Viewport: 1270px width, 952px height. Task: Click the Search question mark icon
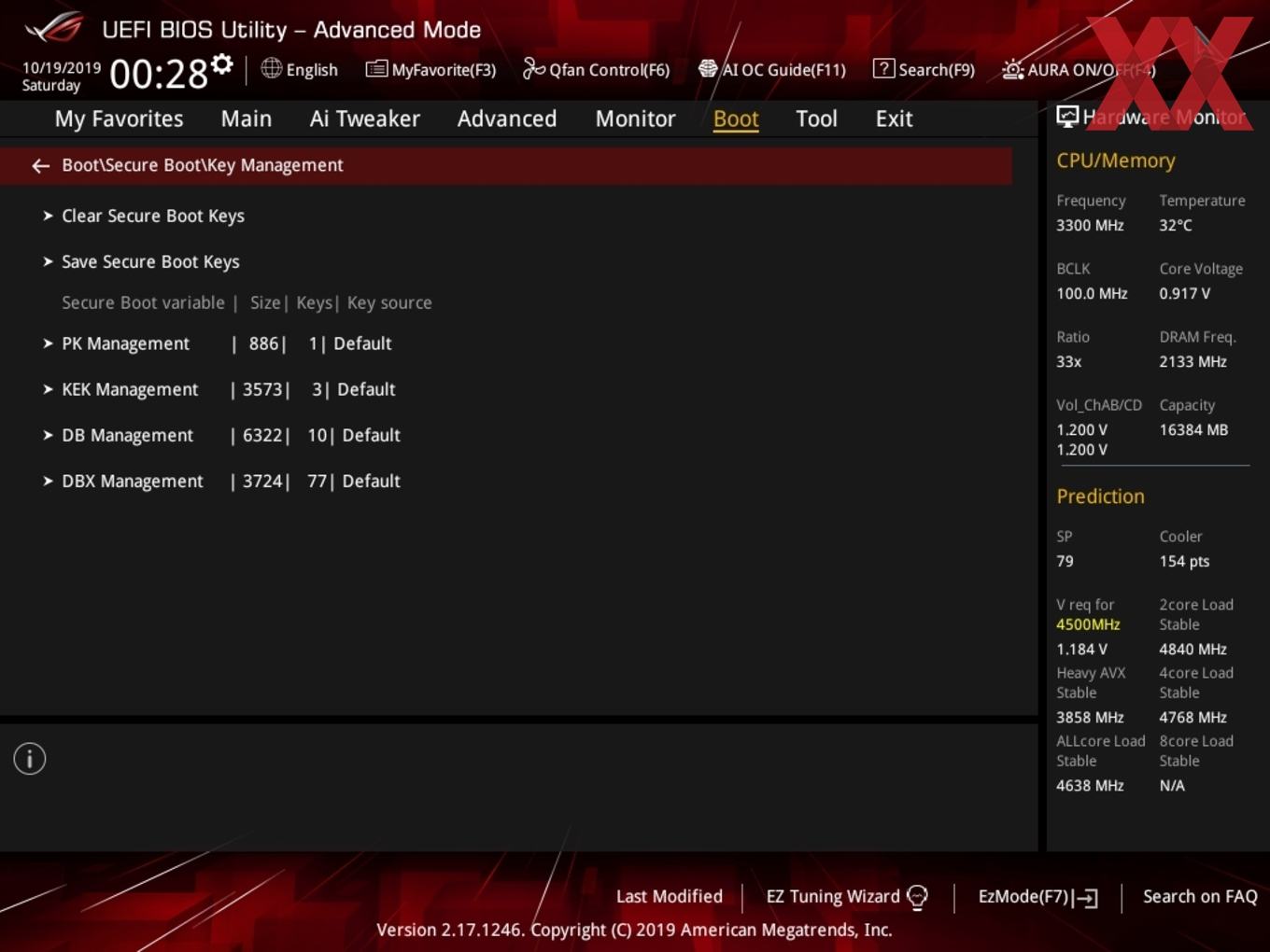(883, 68)
